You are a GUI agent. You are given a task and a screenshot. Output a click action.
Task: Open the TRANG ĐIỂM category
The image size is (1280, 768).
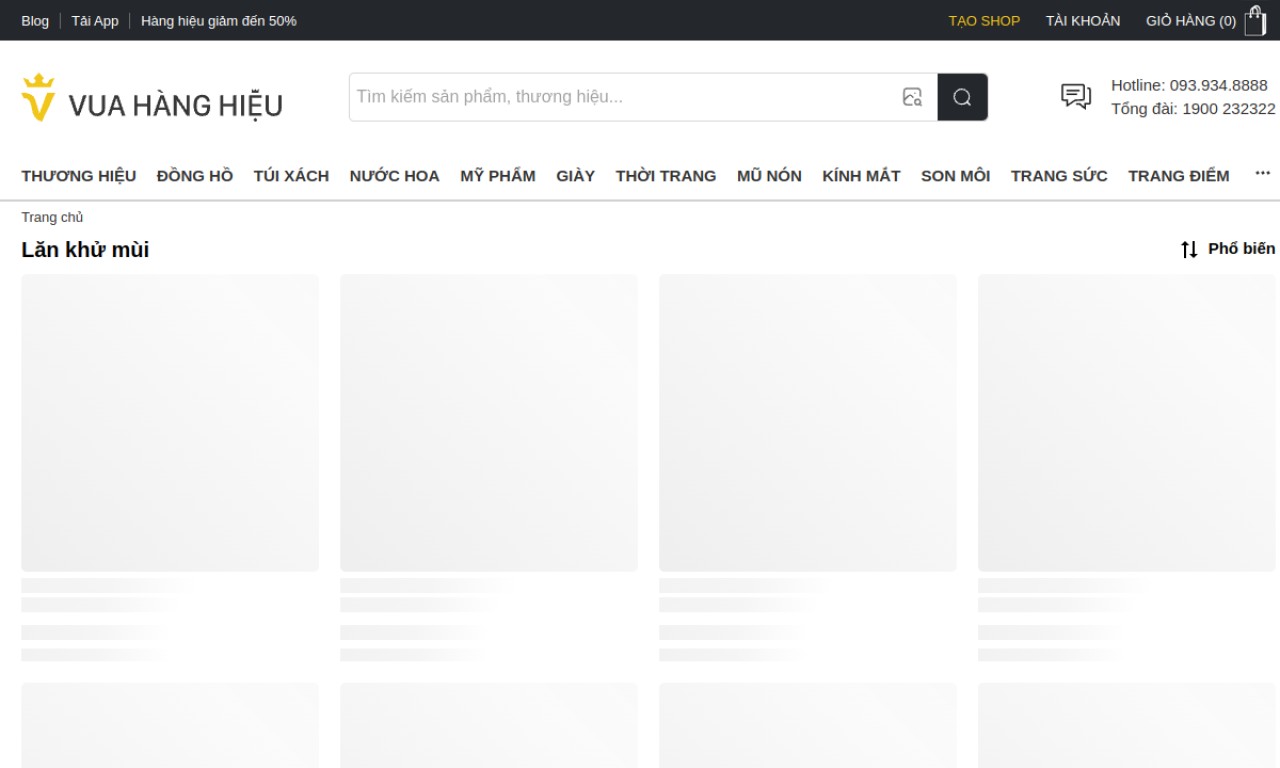tap(1179, 176)
